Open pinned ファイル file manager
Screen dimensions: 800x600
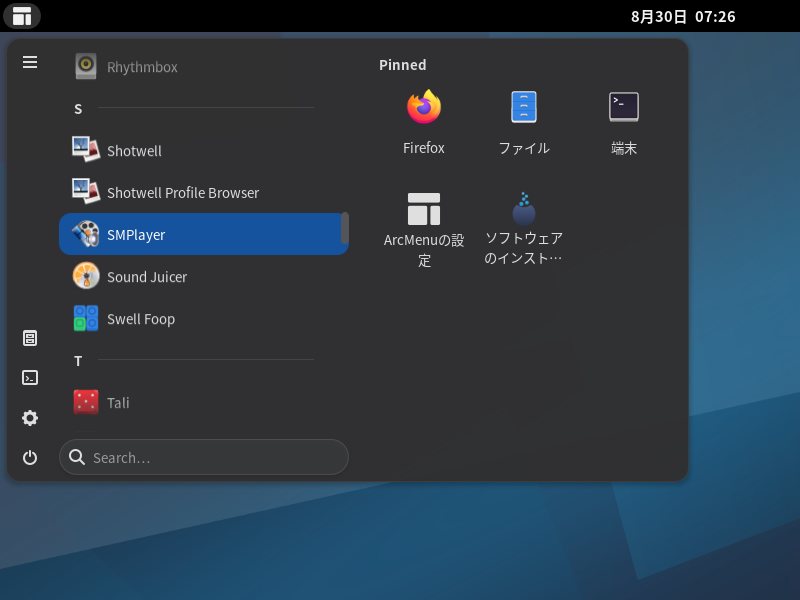pos(523,123)
